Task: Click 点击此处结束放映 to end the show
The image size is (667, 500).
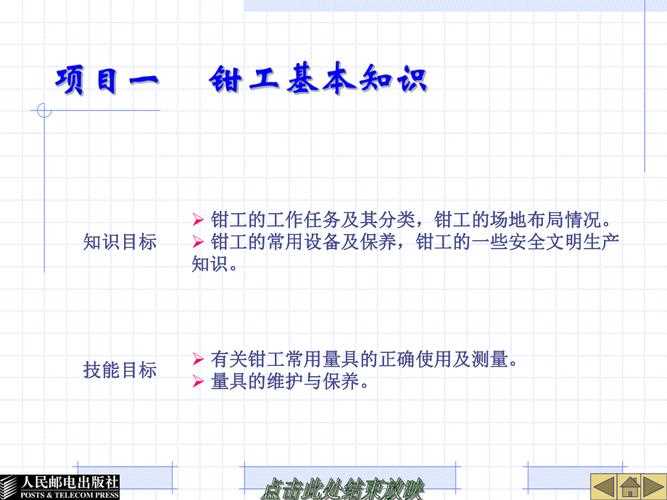Action: point(343,489)
